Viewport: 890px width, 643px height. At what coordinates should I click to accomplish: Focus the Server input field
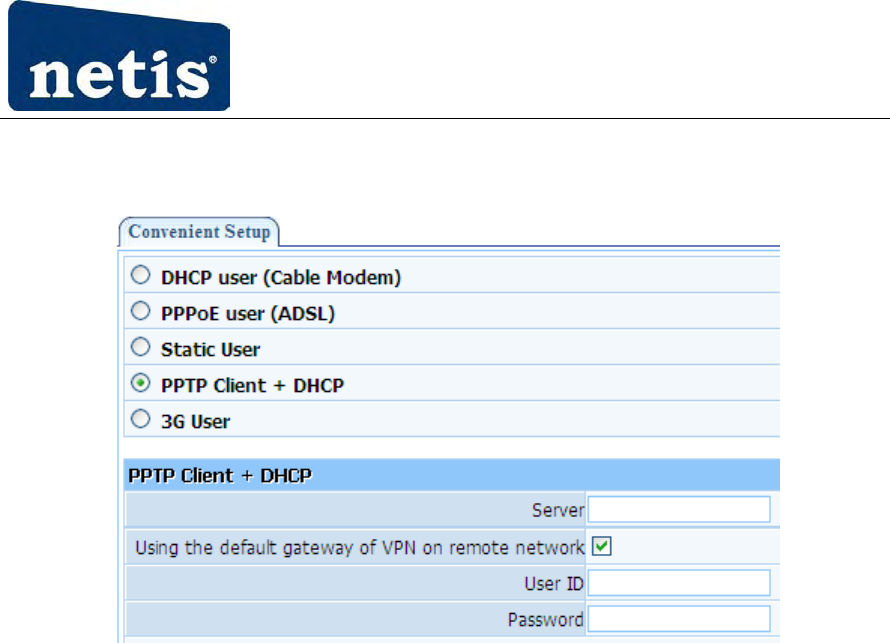pyautogui.click(x=678, y=510)
